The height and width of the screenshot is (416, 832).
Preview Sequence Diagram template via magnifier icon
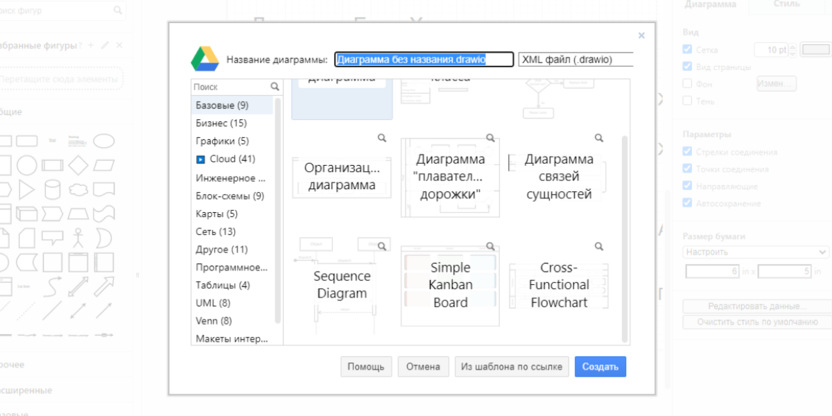point(382,246)
